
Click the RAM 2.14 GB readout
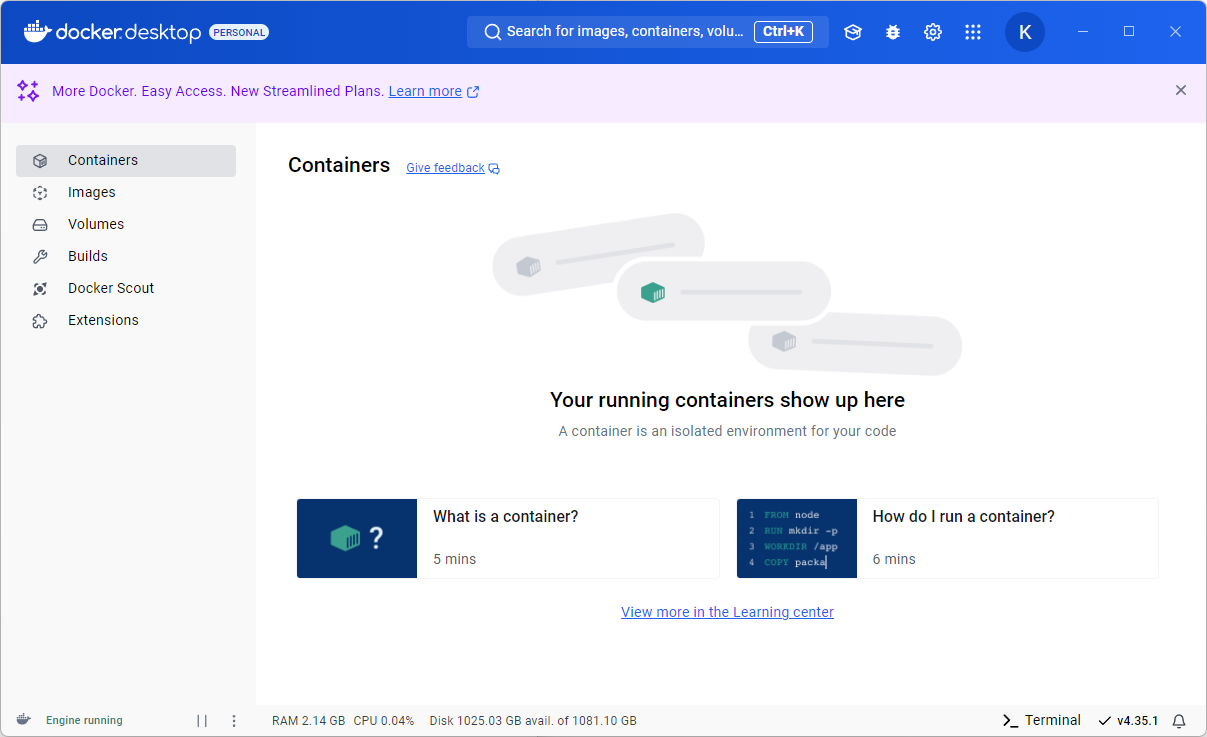[x=308, y=720]
